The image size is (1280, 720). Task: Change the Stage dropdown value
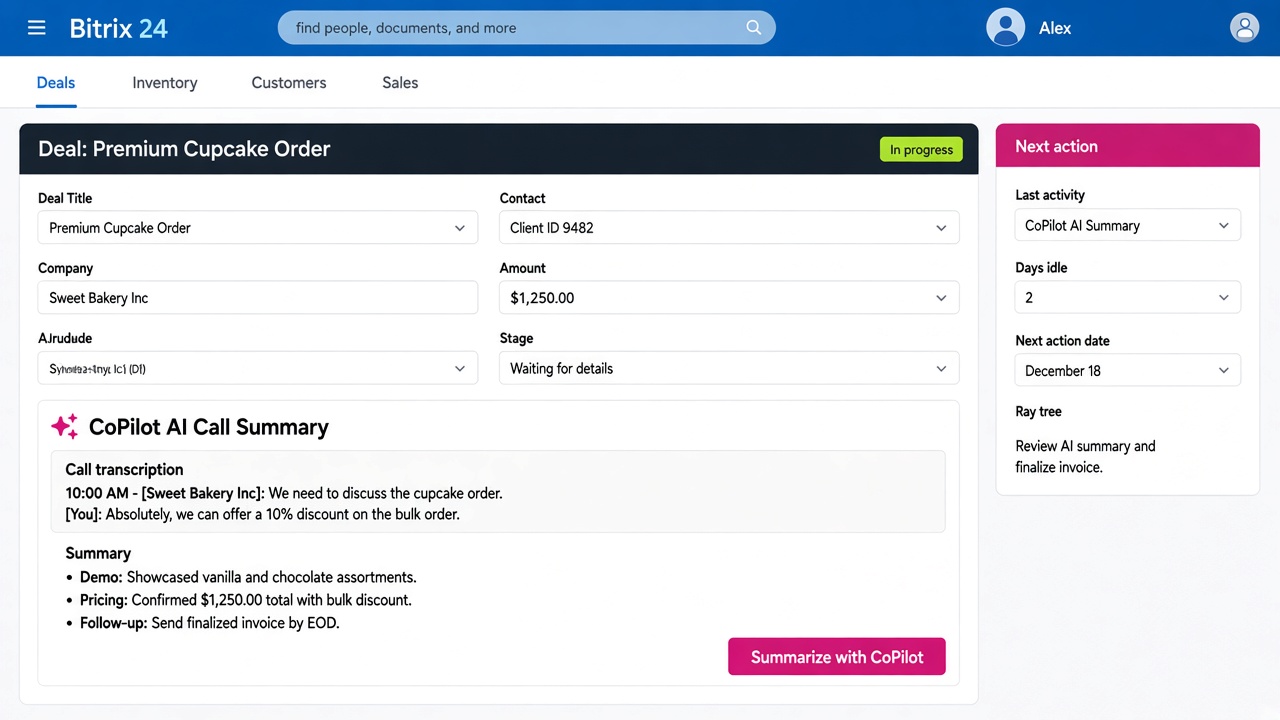coord(729,369)
